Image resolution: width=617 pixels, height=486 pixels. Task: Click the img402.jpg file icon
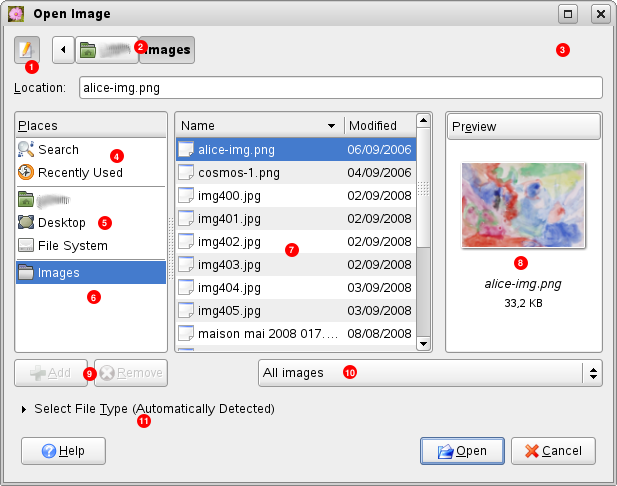(186, 242)
